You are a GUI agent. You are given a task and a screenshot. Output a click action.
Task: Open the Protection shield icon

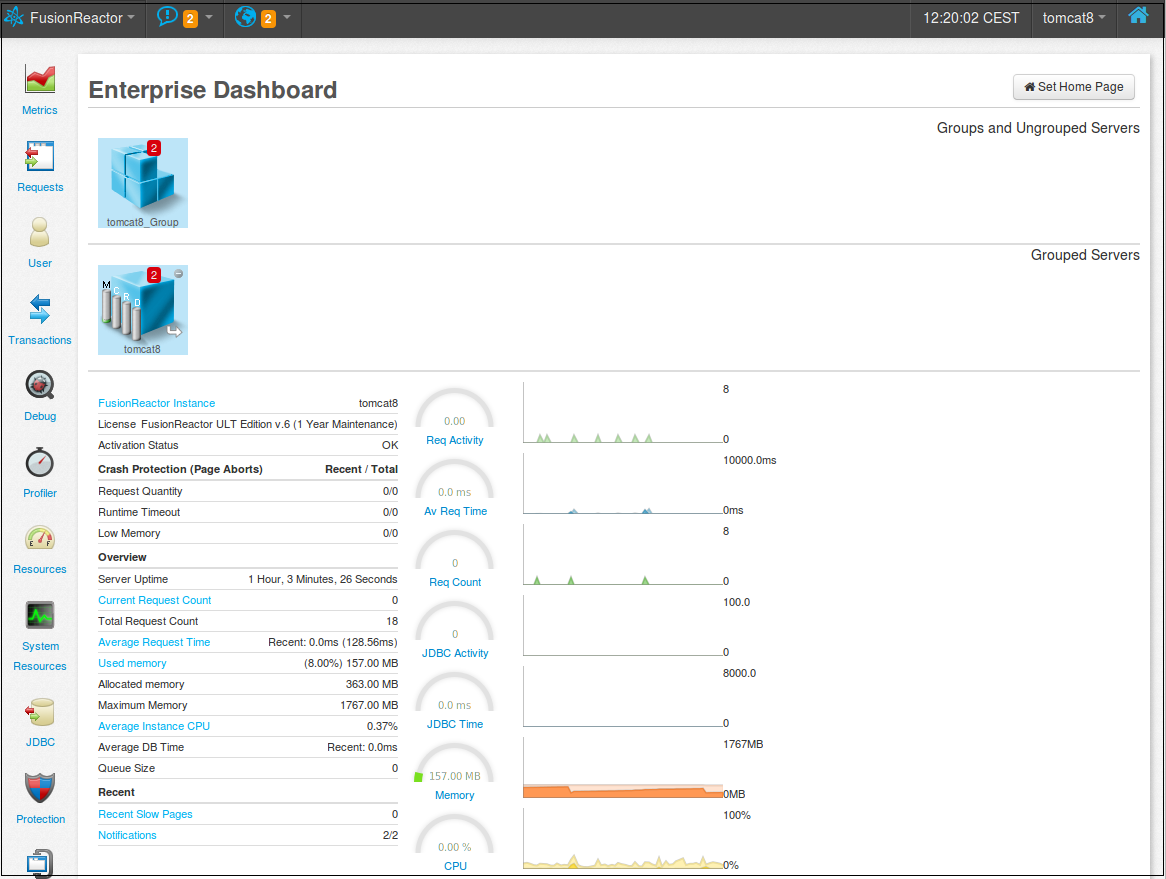click(x=40, y=788)
